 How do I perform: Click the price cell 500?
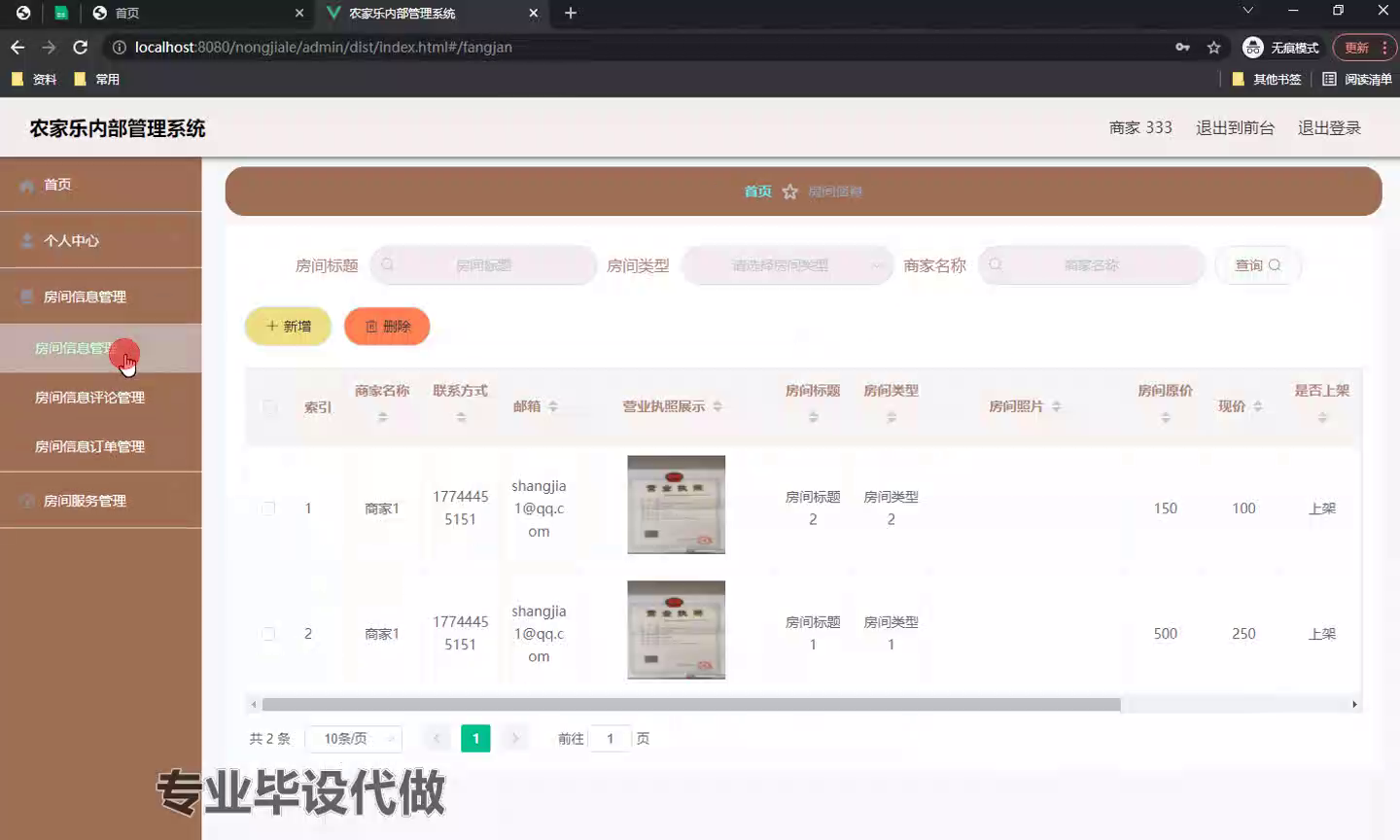(1165, 634)
